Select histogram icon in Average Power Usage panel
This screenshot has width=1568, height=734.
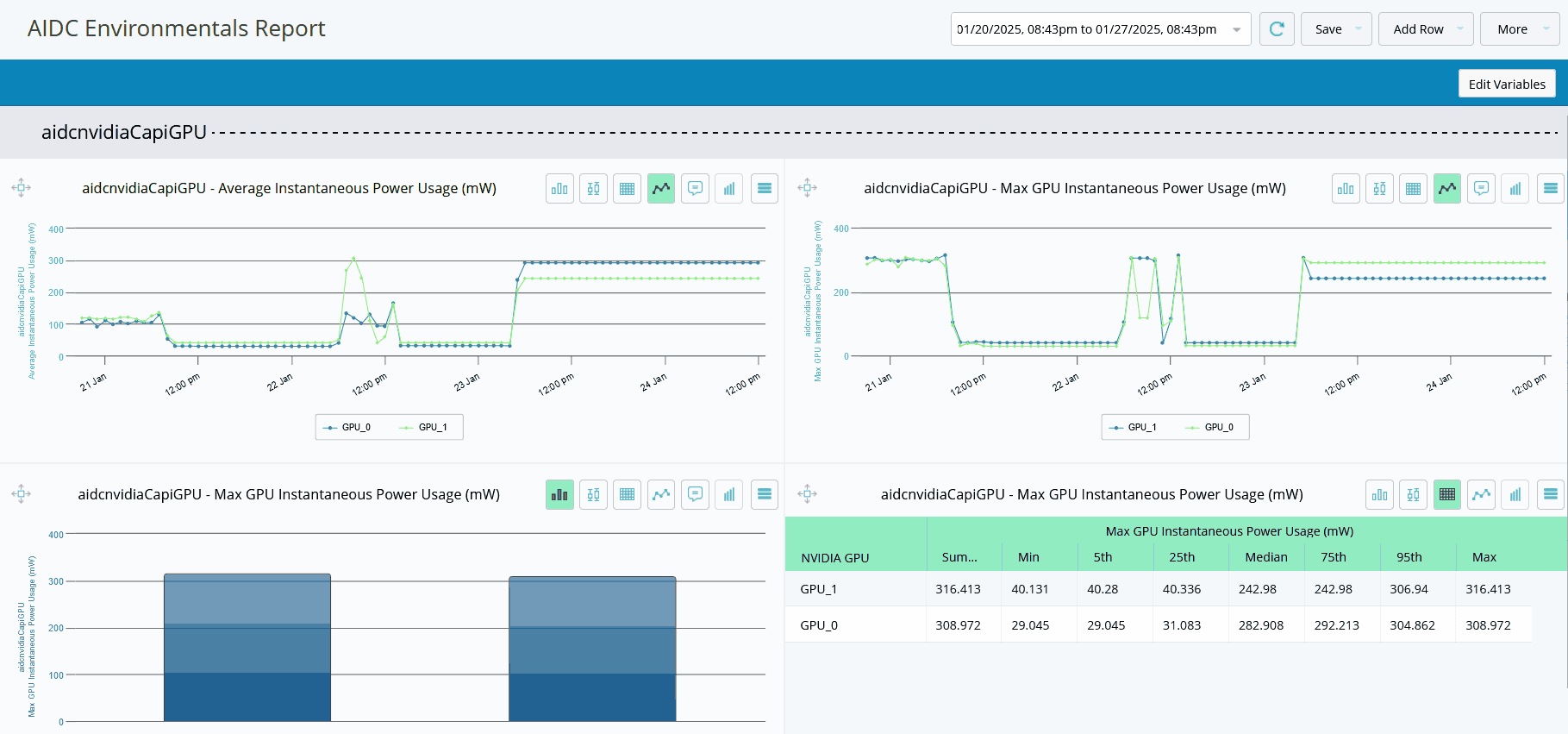729,189
